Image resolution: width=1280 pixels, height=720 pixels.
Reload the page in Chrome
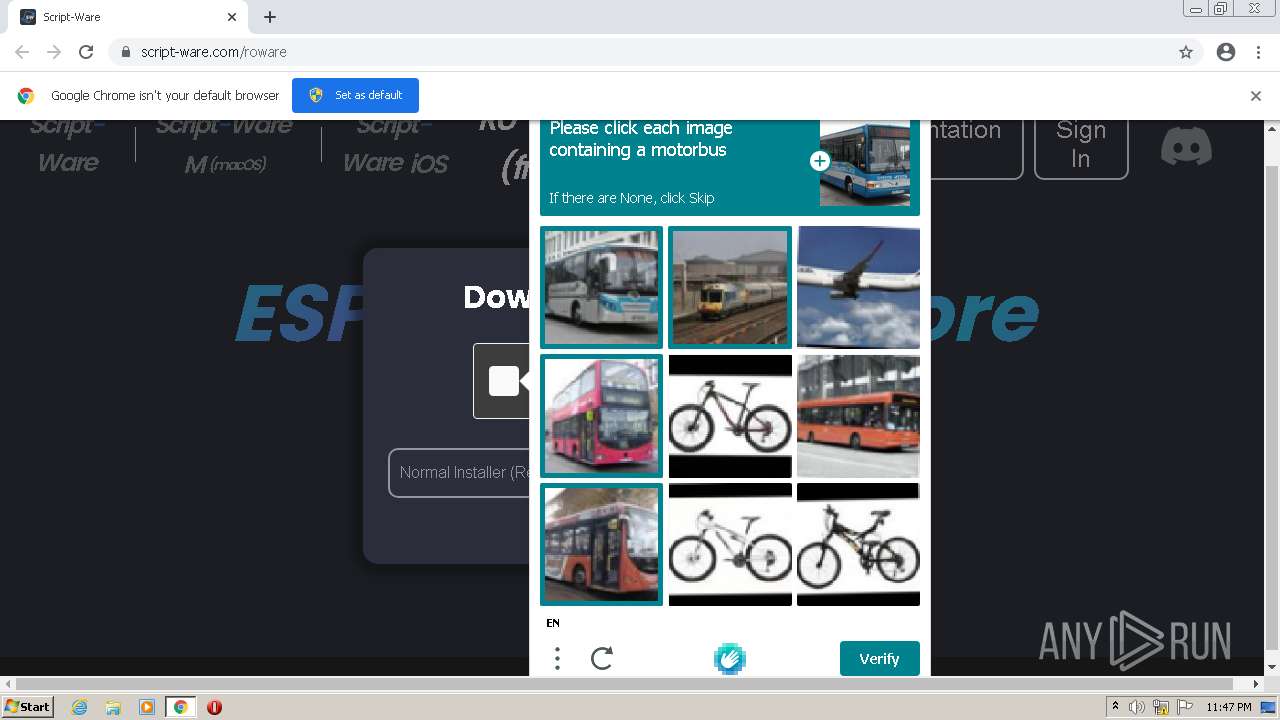86,52
